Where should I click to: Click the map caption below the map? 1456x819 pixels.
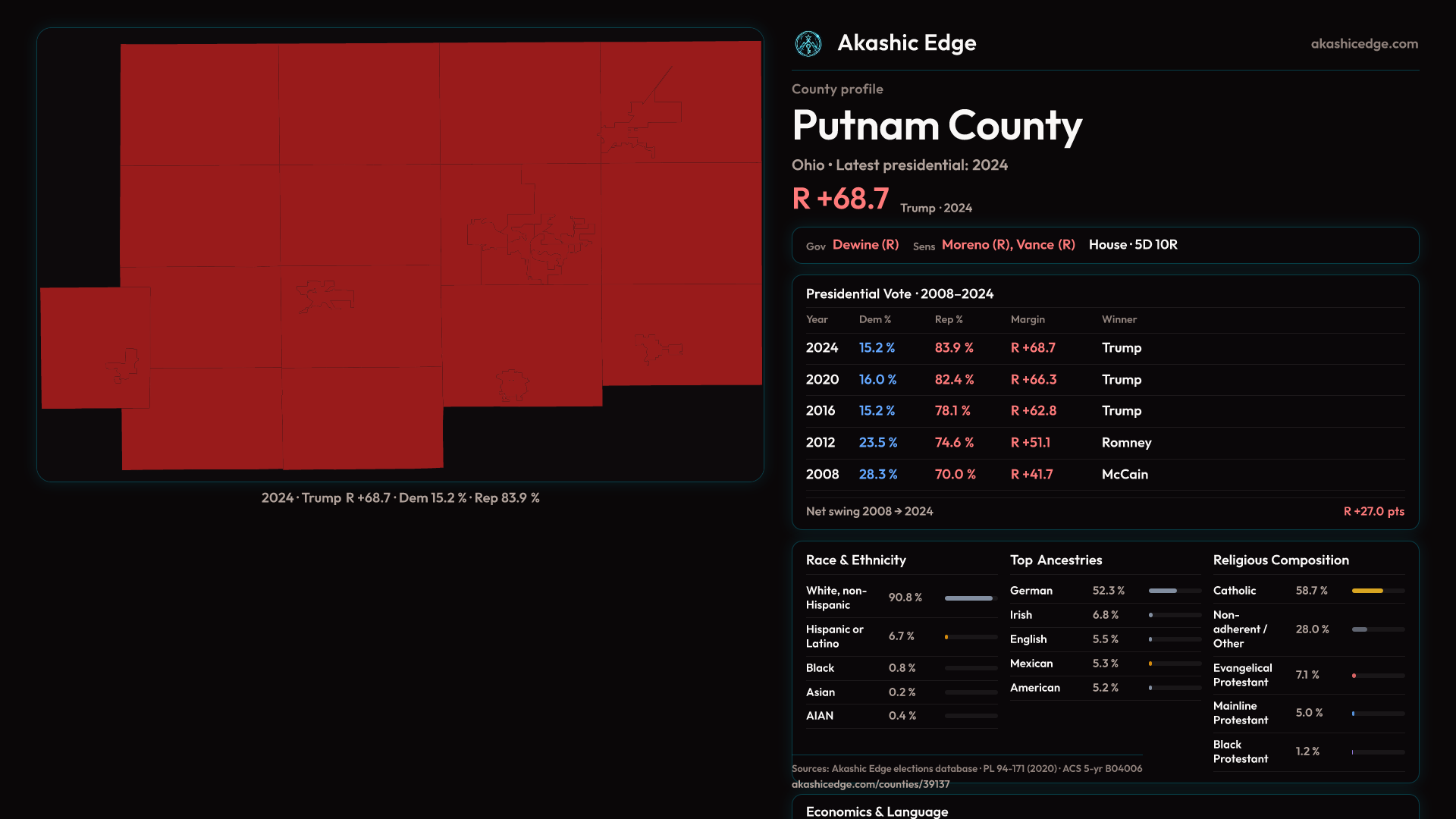[400, 498]
